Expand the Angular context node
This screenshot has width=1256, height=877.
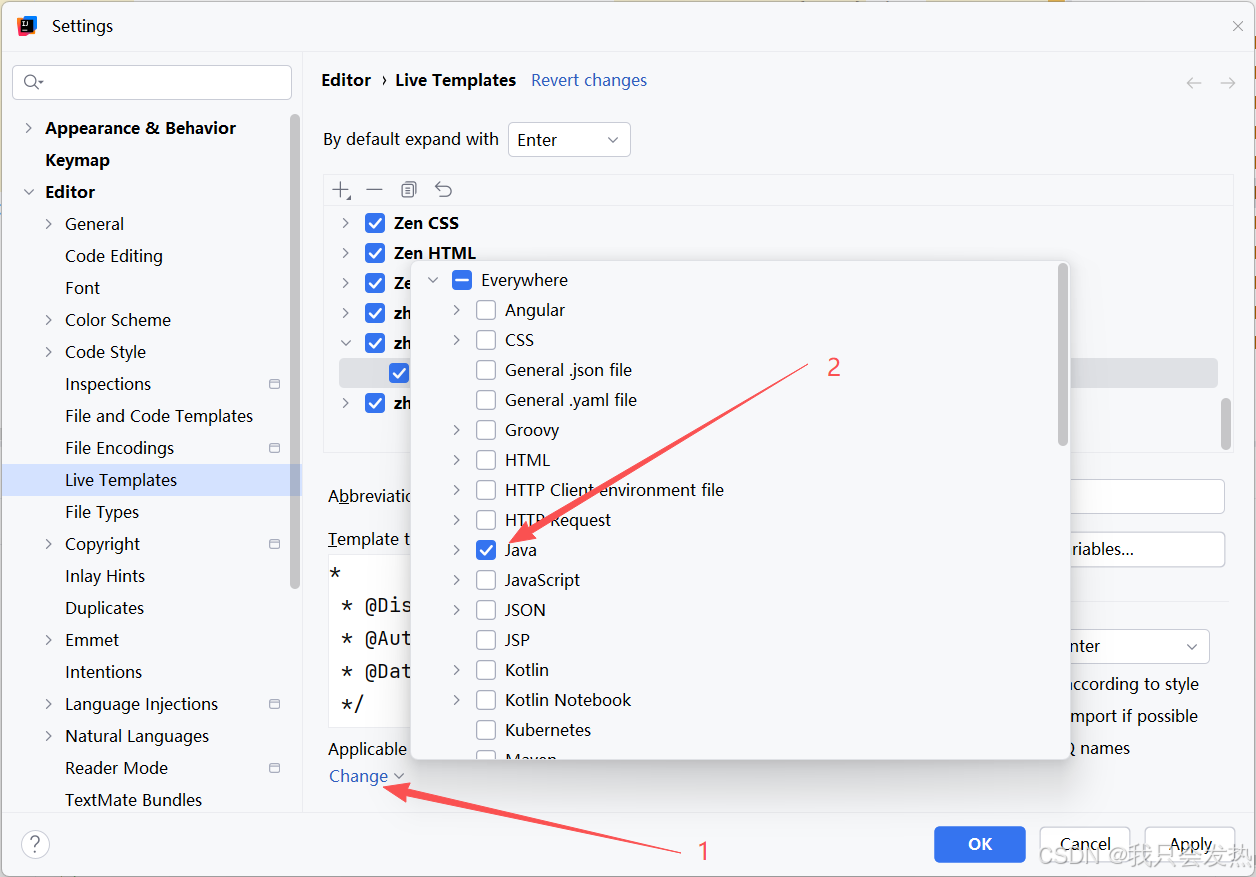457,310
